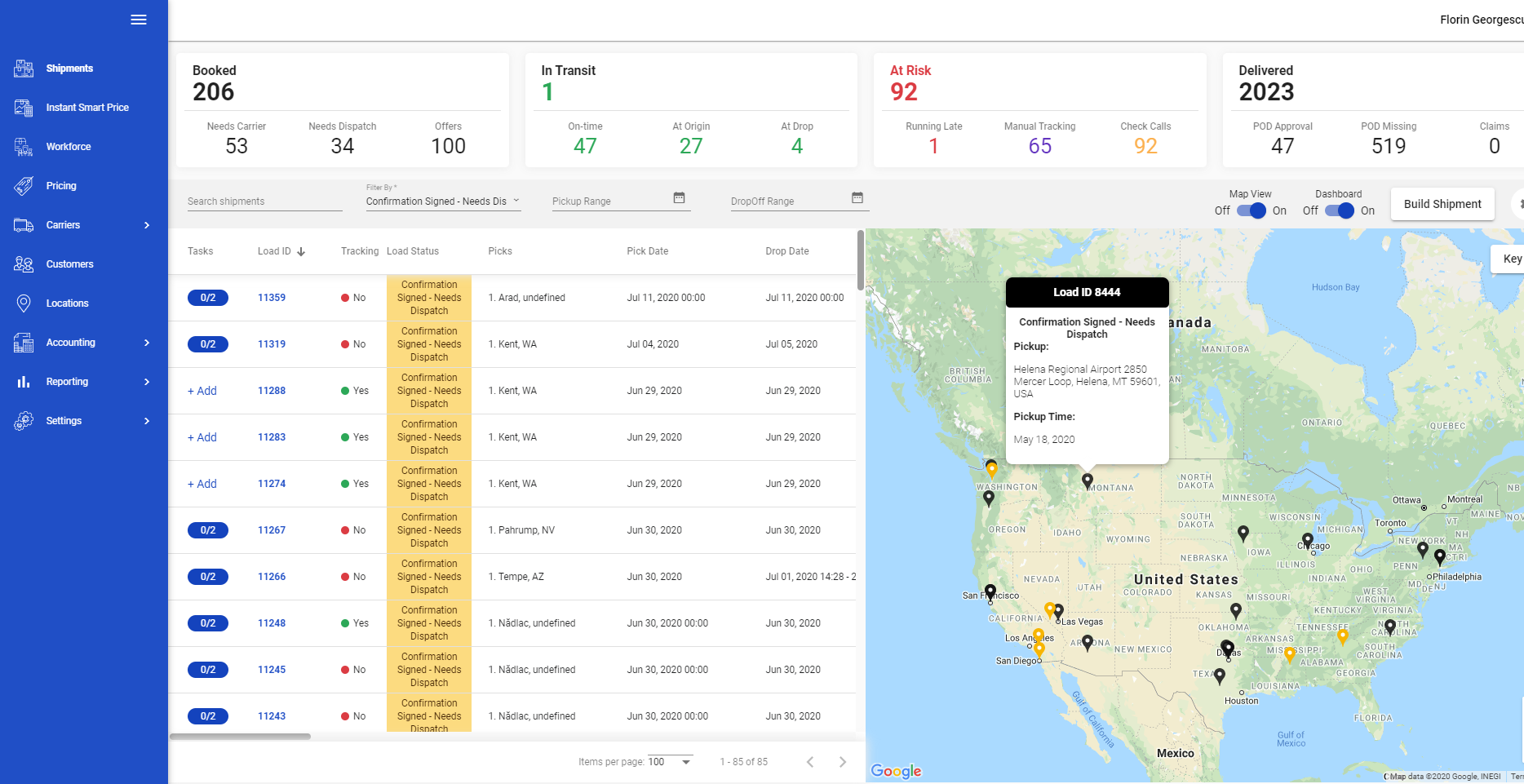Screen dimensions: 1524x784
Task: Open Items per page dropdown
Action: [x=670, y=762]
